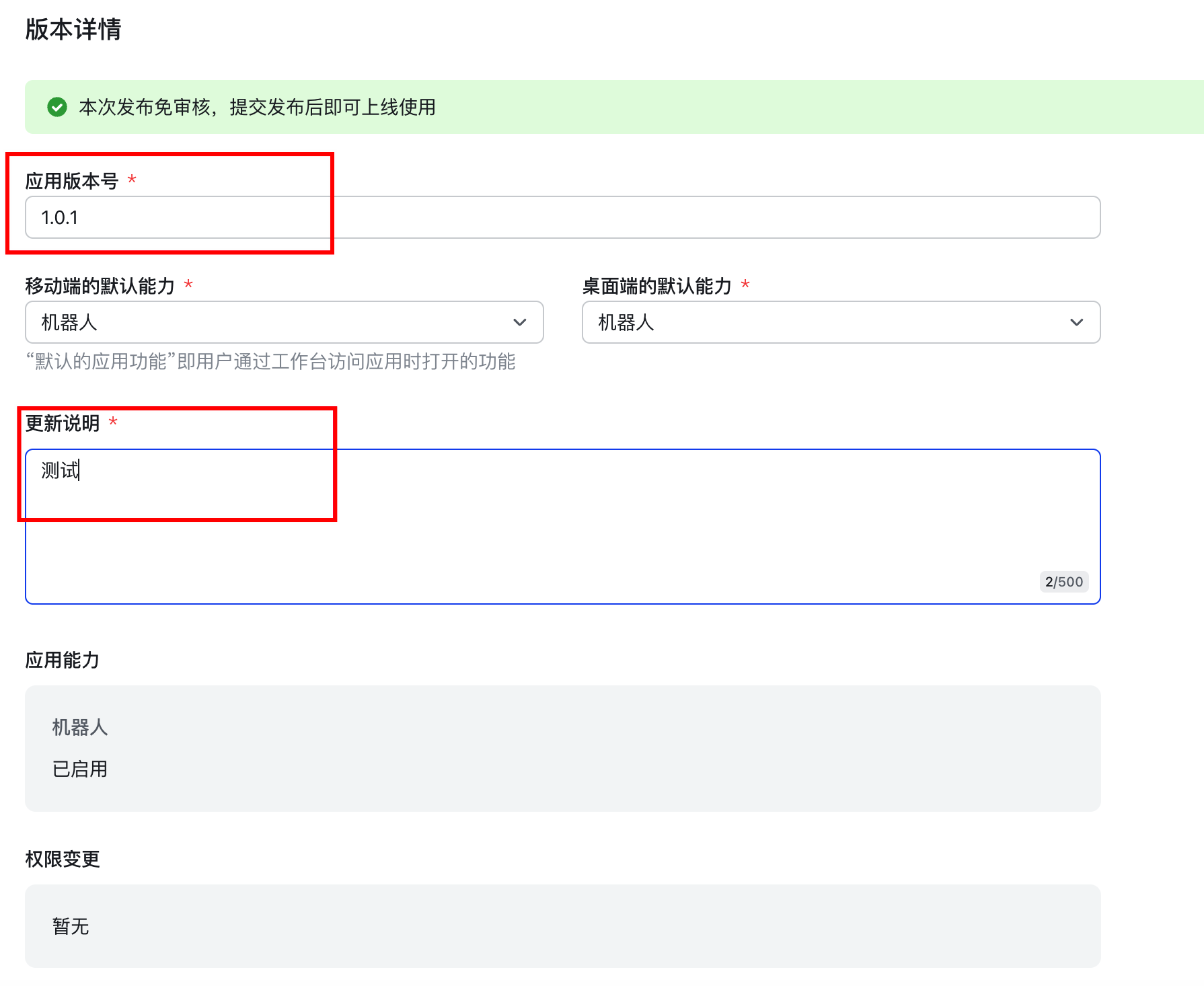Image resolution: width=1204 pixels, height=986 pixels.
Task: Click the green success checkmark icon
Action: coord(57,107)
